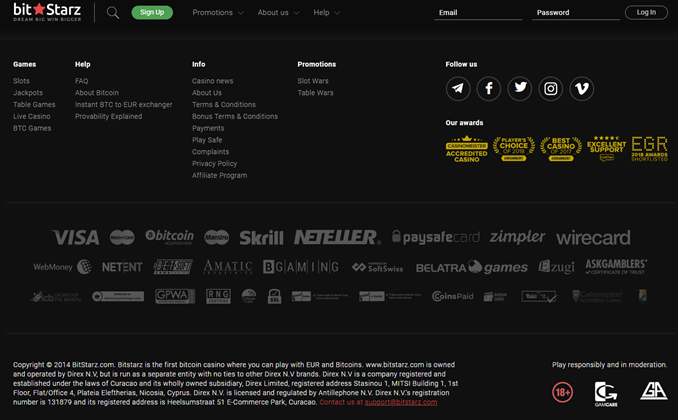Click the RNG Certified seal
Image resolution: width=678 pixels, height=420 pixels.
click(218, 296)
